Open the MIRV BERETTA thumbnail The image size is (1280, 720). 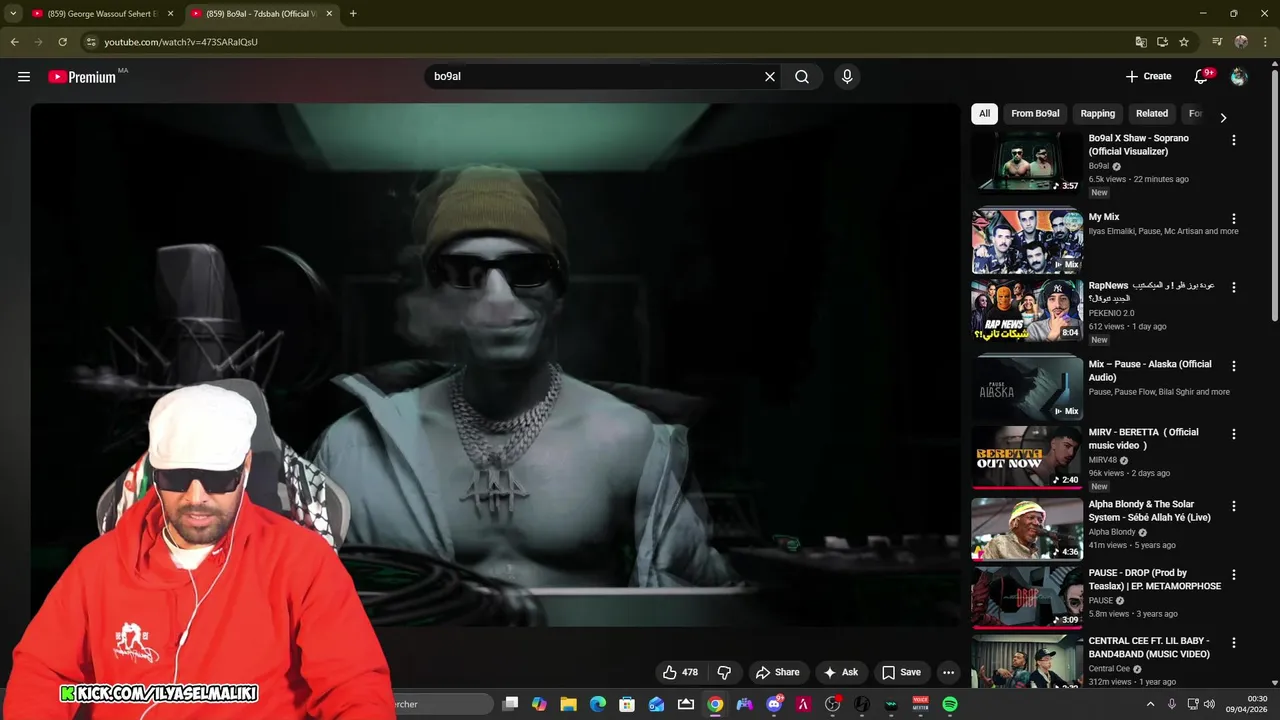tap(1027, 457)
